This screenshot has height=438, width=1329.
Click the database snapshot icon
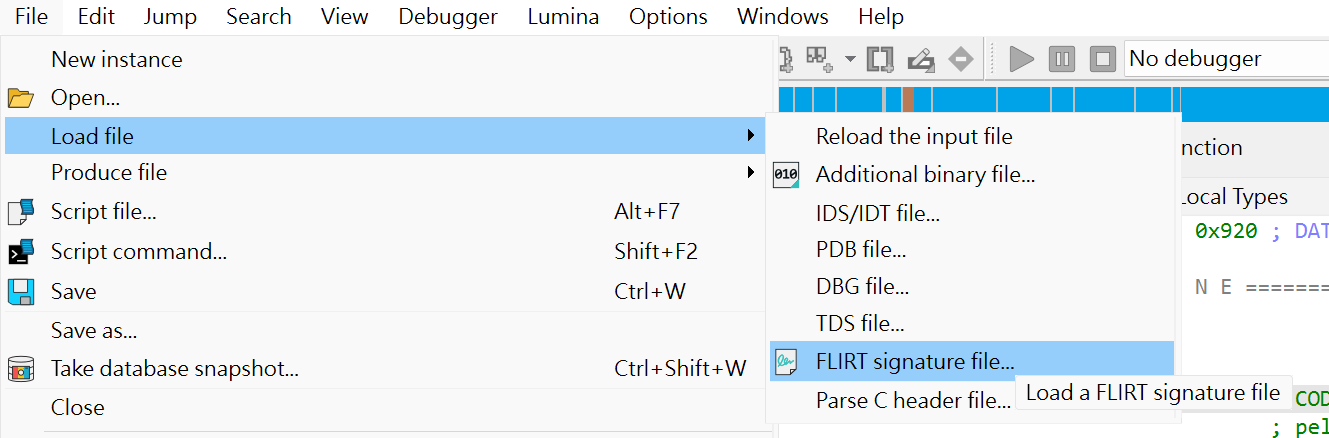(21, 369)
